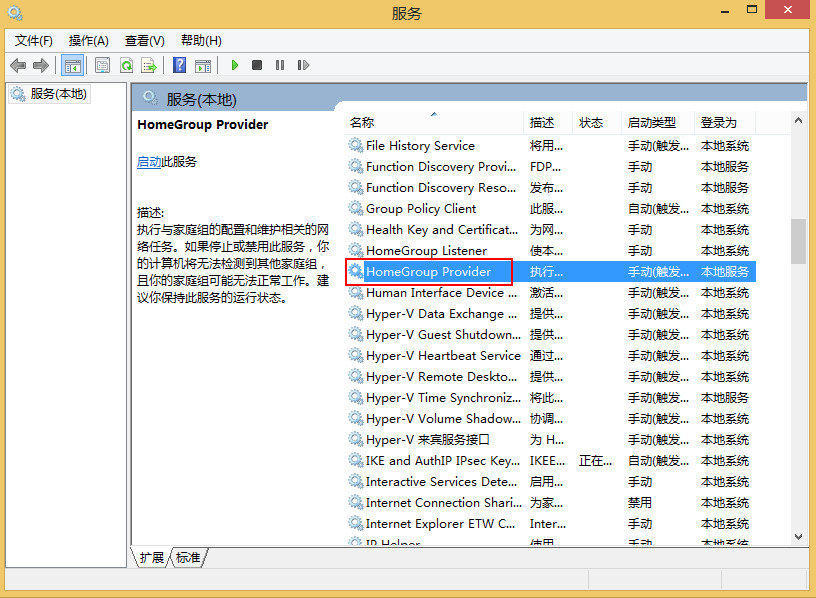Click the gear icon of File History Service
The height and width of the screenshot is (598, 816).
coord(356,145)
